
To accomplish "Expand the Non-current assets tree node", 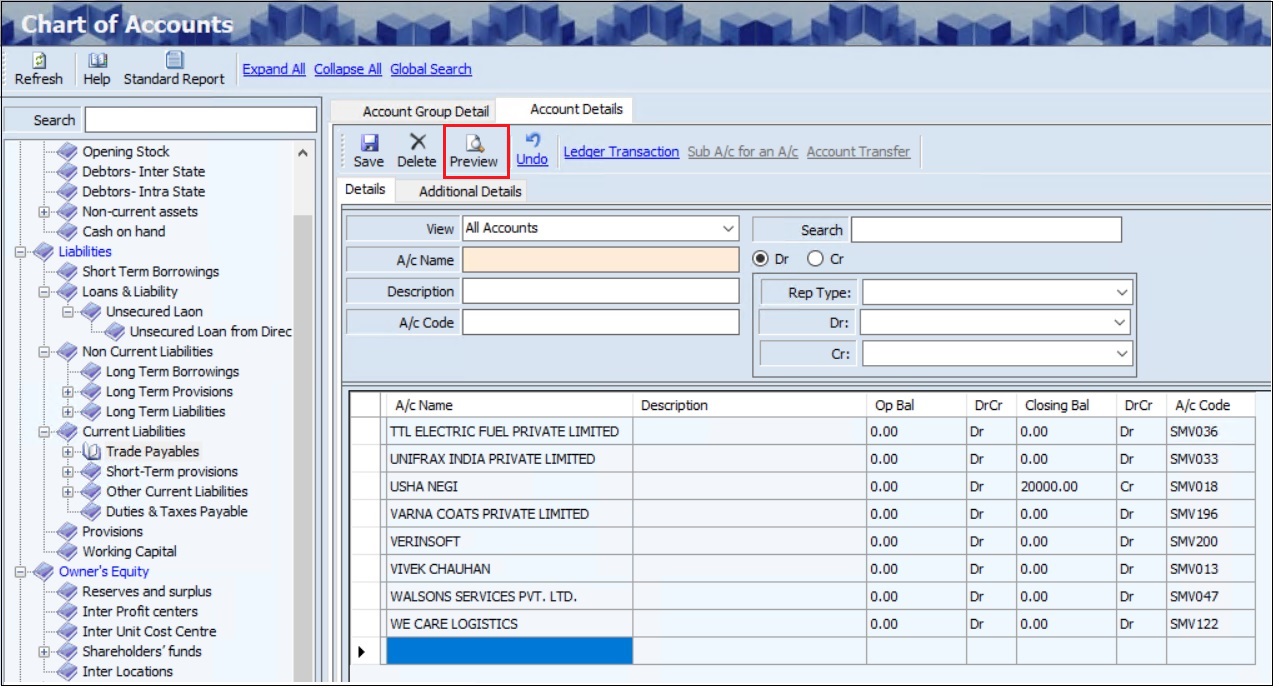I will 44,212.
